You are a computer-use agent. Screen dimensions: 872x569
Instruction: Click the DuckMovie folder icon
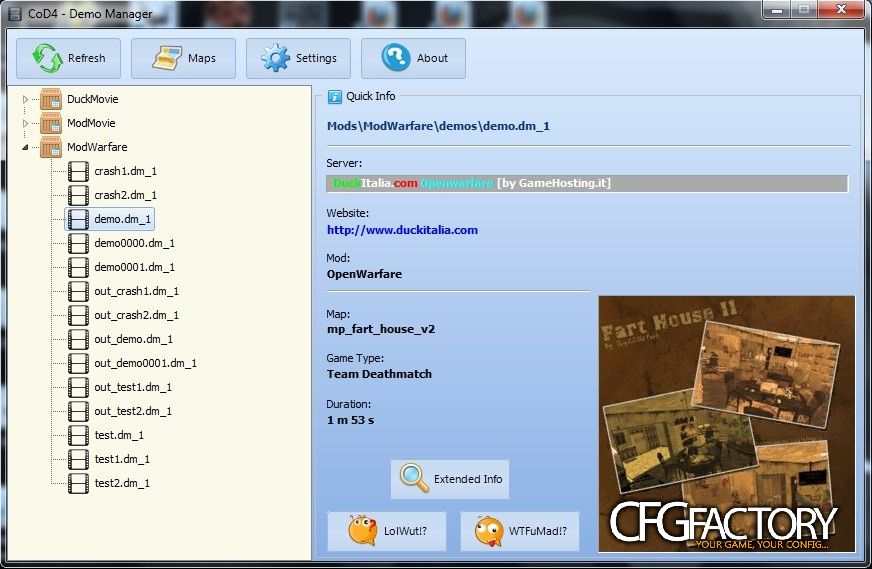(51, 99)
